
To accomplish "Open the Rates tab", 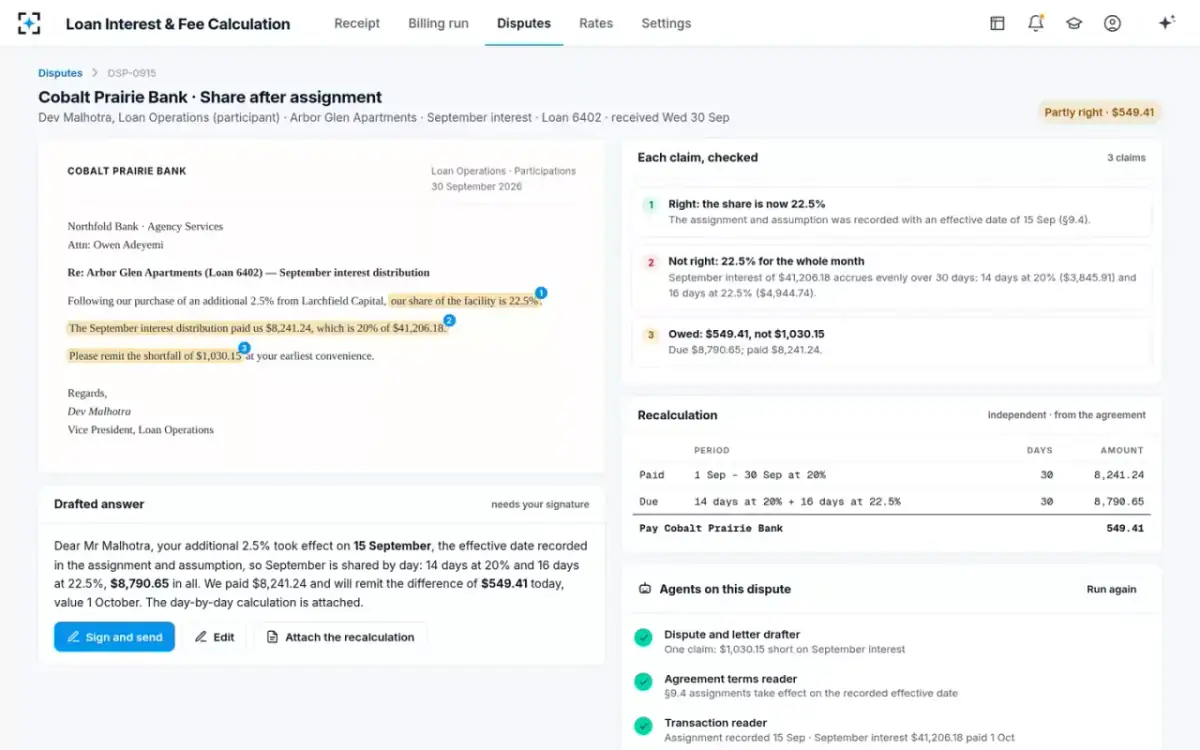I will point(596,23).
